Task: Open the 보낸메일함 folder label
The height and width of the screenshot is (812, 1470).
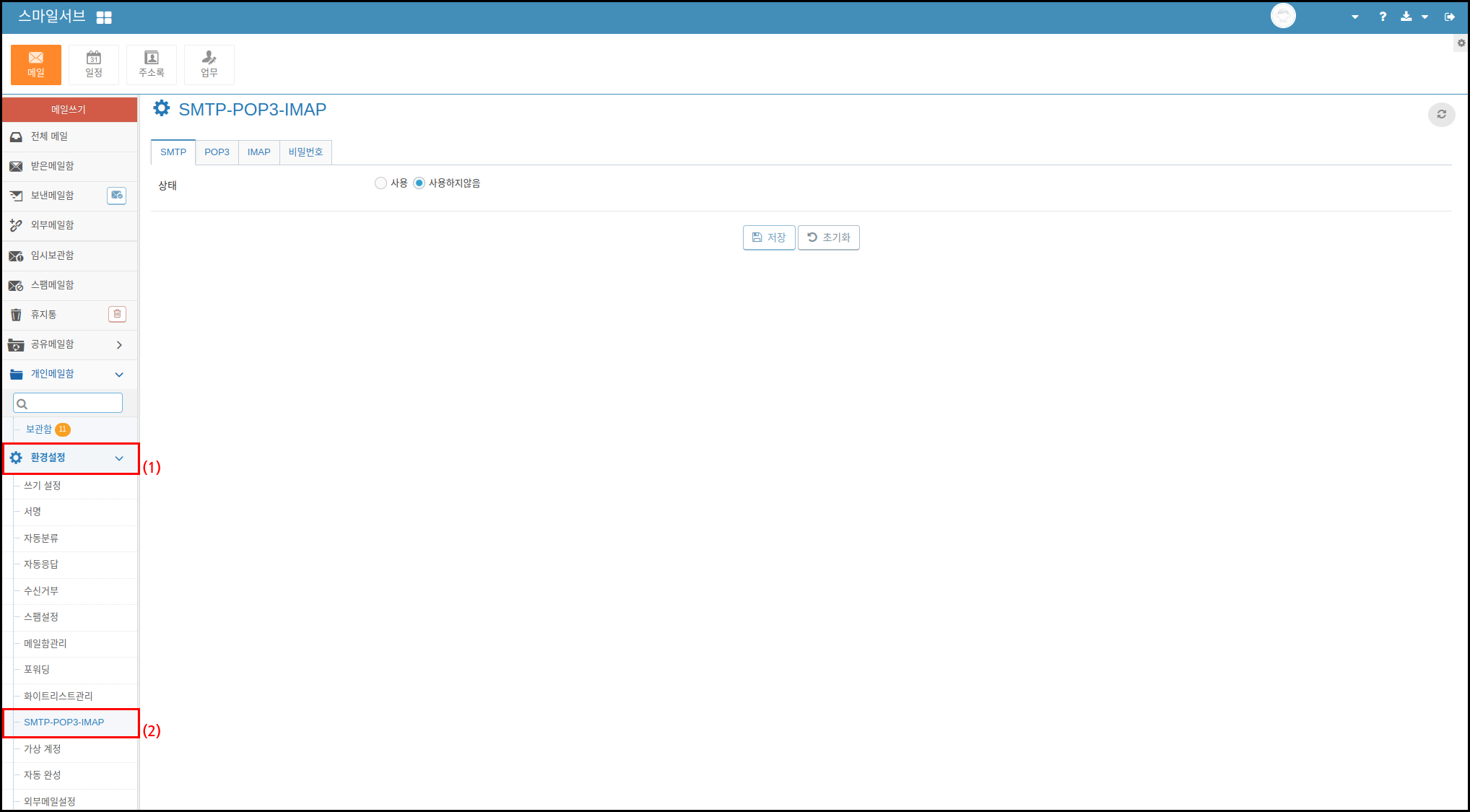Action: tap(52, 196)
